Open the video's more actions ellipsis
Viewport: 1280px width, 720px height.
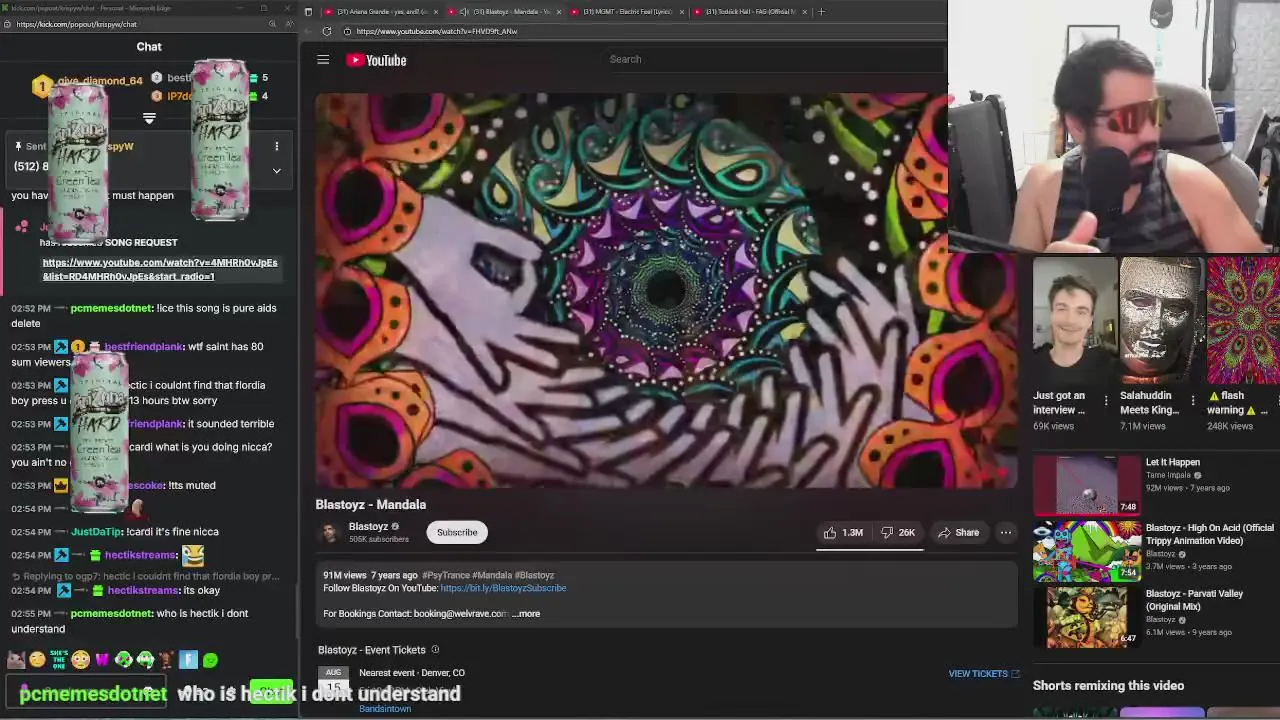1006,533
